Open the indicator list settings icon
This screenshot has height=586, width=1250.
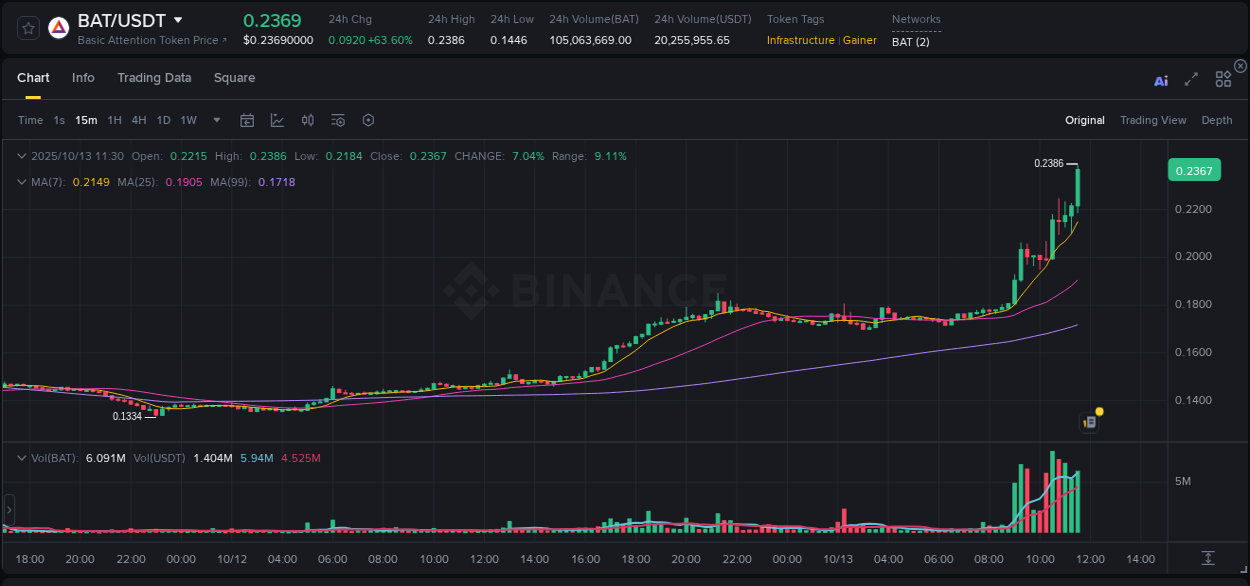coord(337,120)
